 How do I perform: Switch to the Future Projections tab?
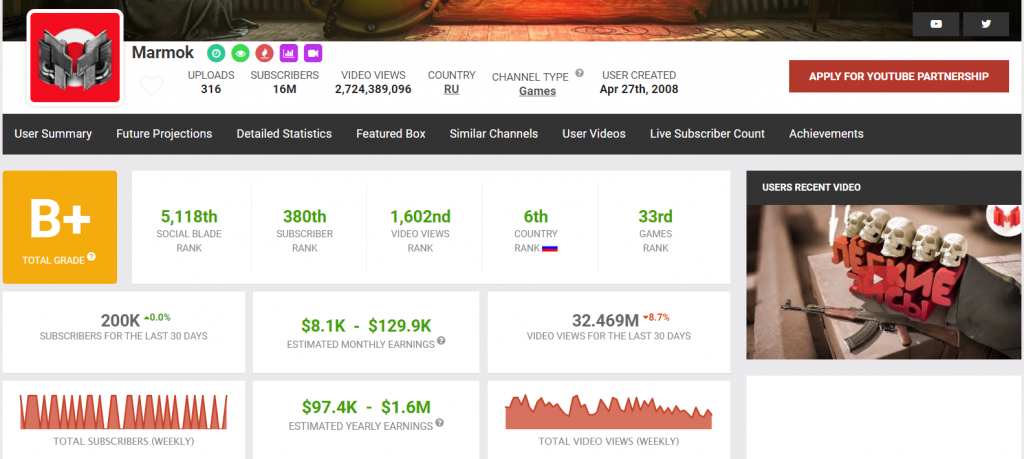[164, 134]
